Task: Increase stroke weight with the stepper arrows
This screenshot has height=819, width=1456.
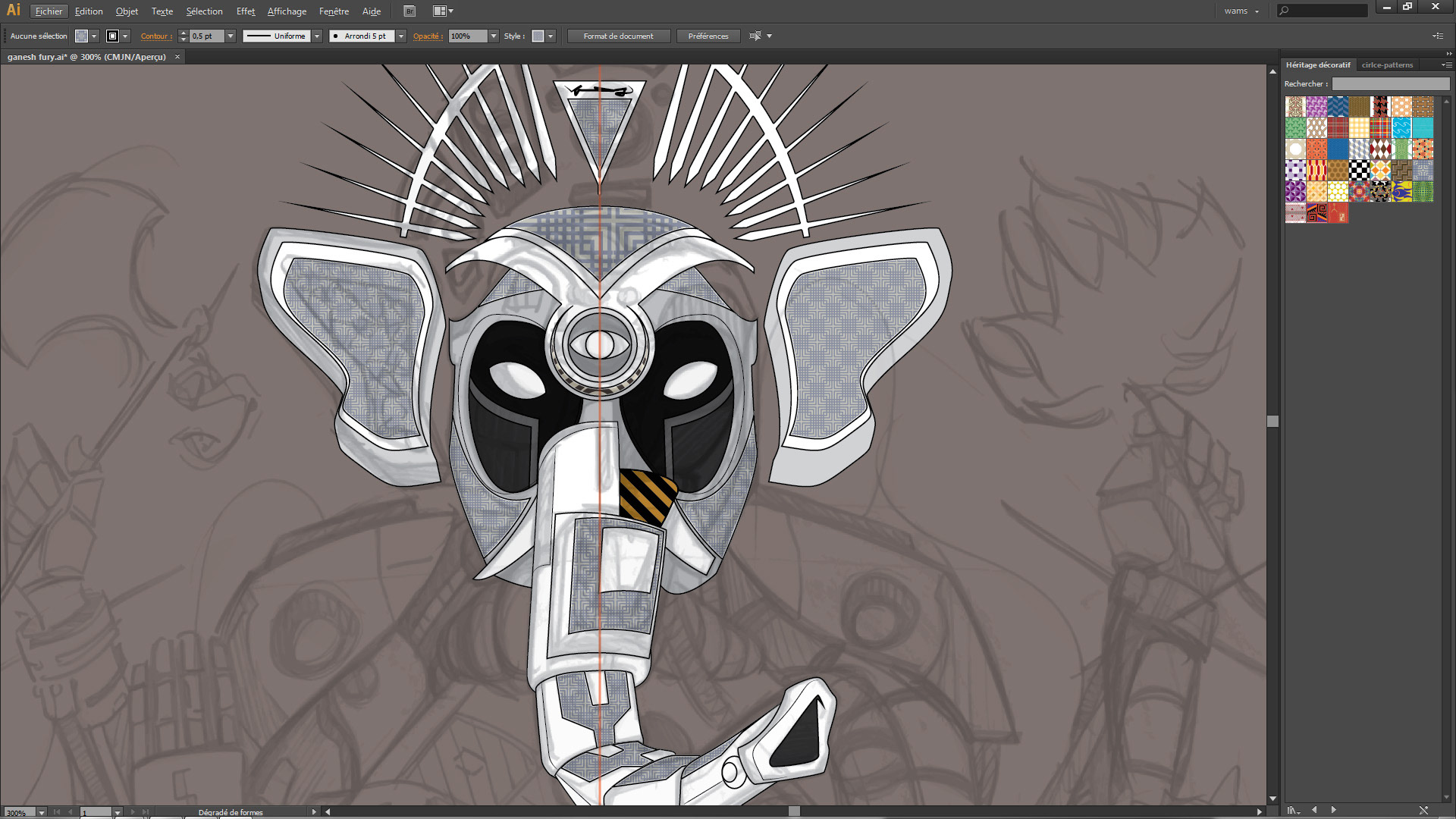Action: [x=183, y=33]
